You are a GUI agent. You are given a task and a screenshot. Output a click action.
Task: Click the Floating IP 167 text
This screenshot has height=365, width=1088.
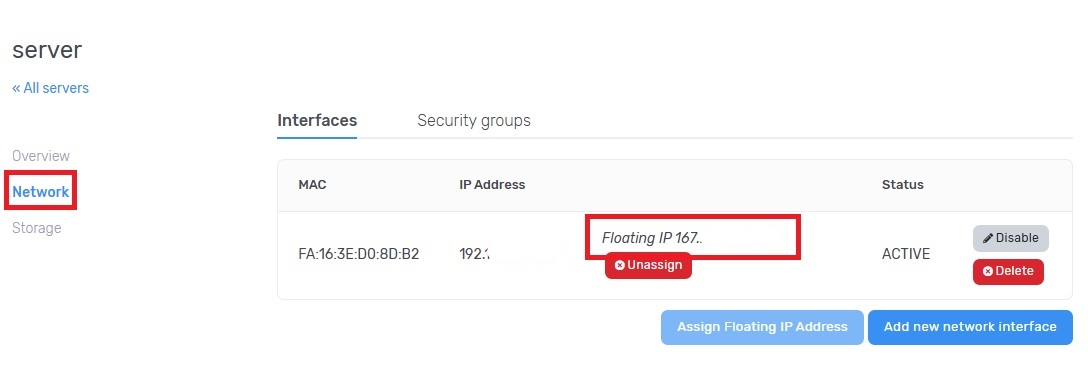coord(652,238)
